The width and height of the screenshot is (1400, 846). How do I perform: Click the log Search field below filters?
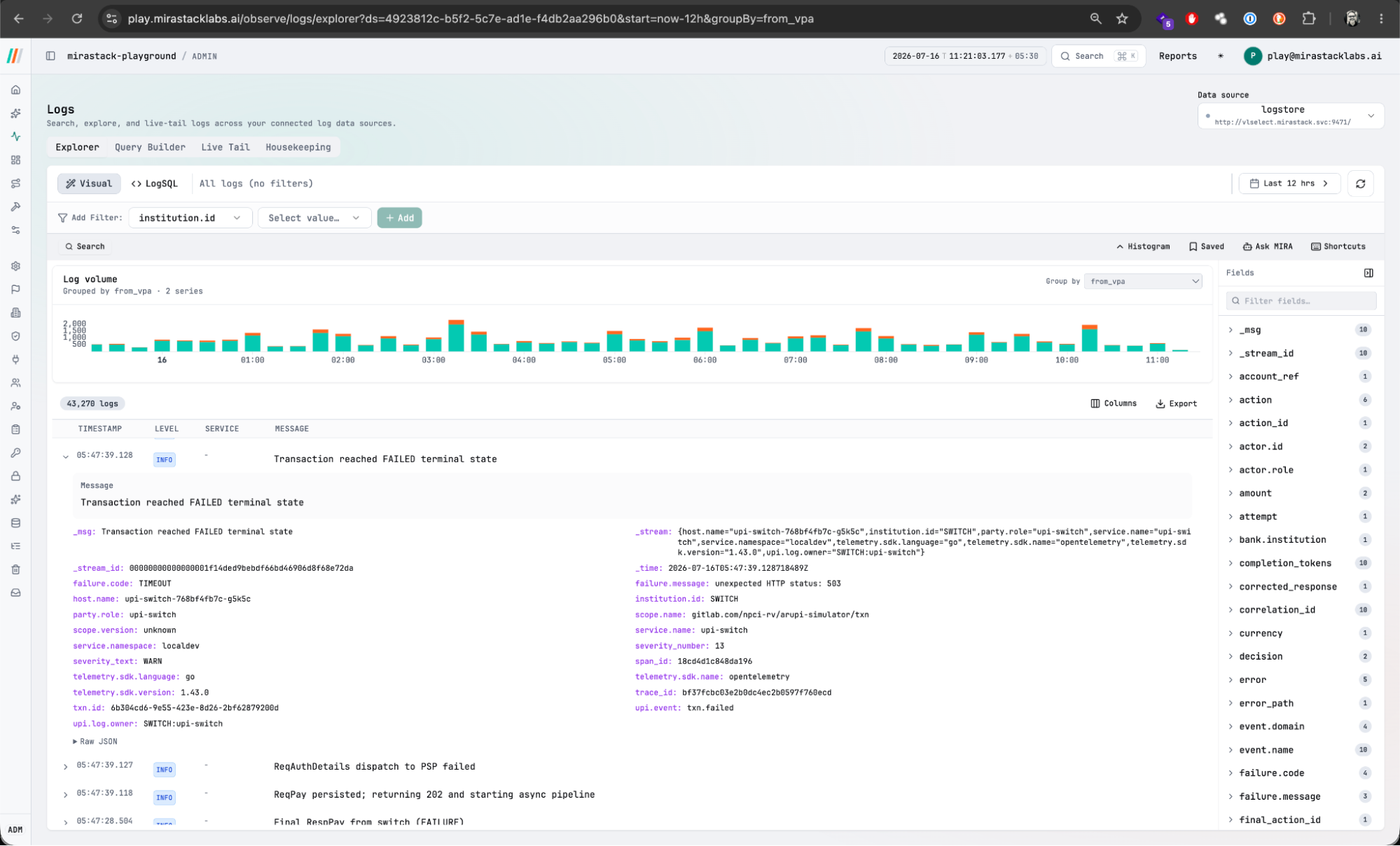(85, 247)
